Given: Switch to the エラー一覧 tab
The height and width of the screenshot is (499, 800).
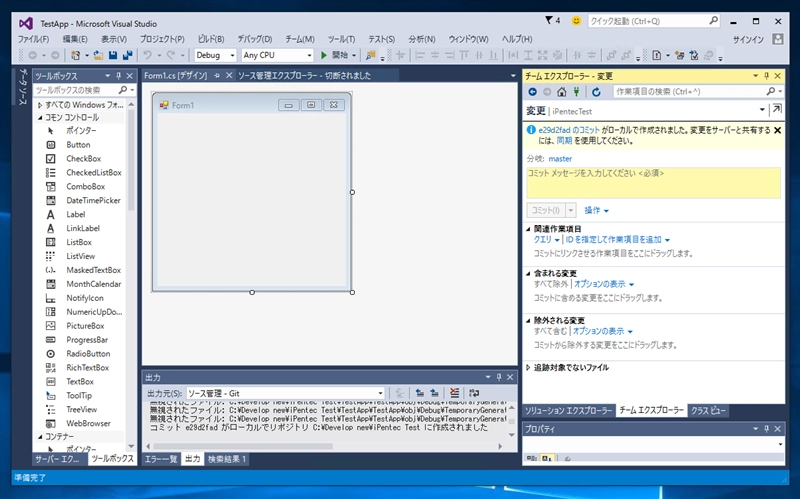Looking at the screenshot, I should point(161,459).
